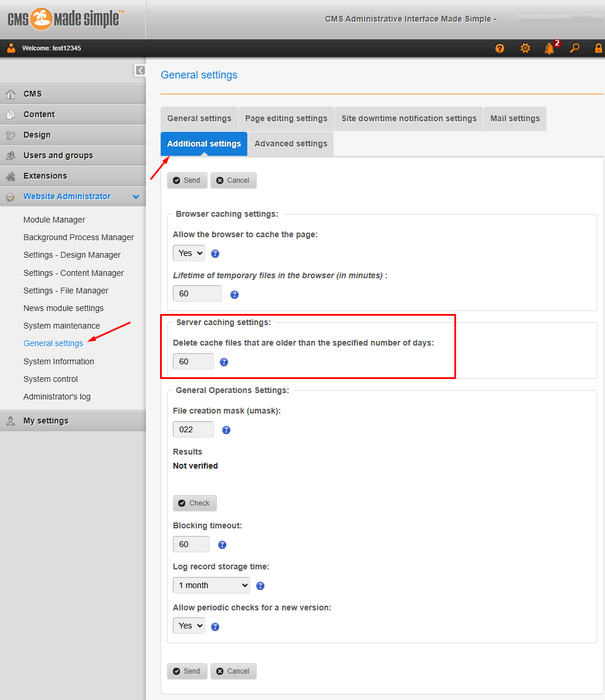Click help icon next to umask field
Viewport: 605px width, 700px height.
[x=226, y=430]
